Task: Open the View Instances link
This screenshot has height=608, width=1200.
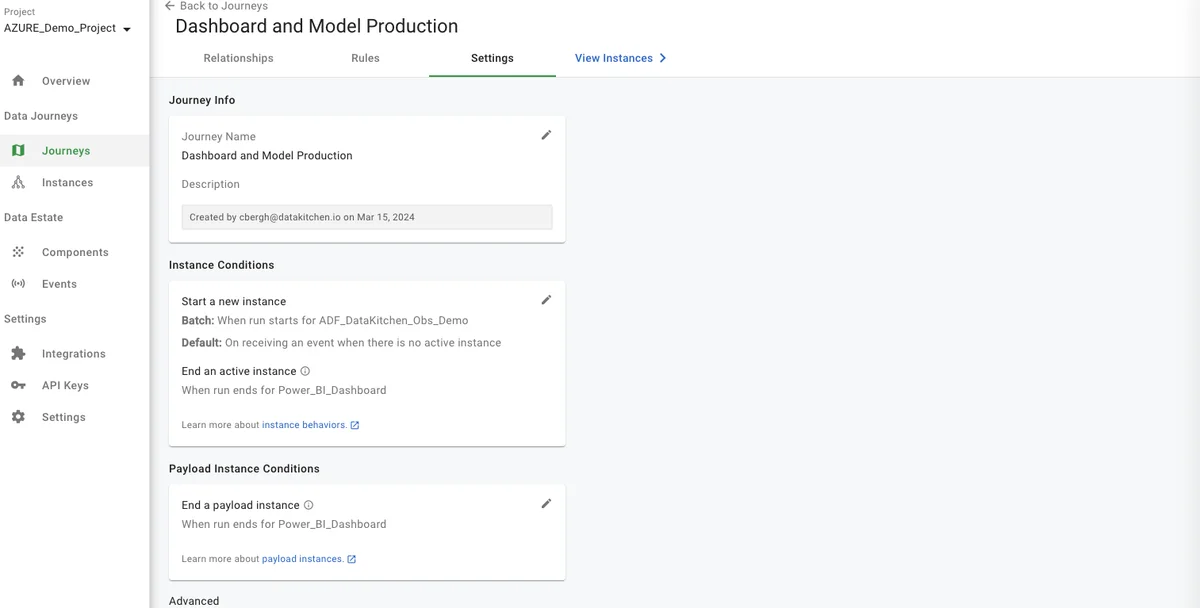Action: point(620,58)
